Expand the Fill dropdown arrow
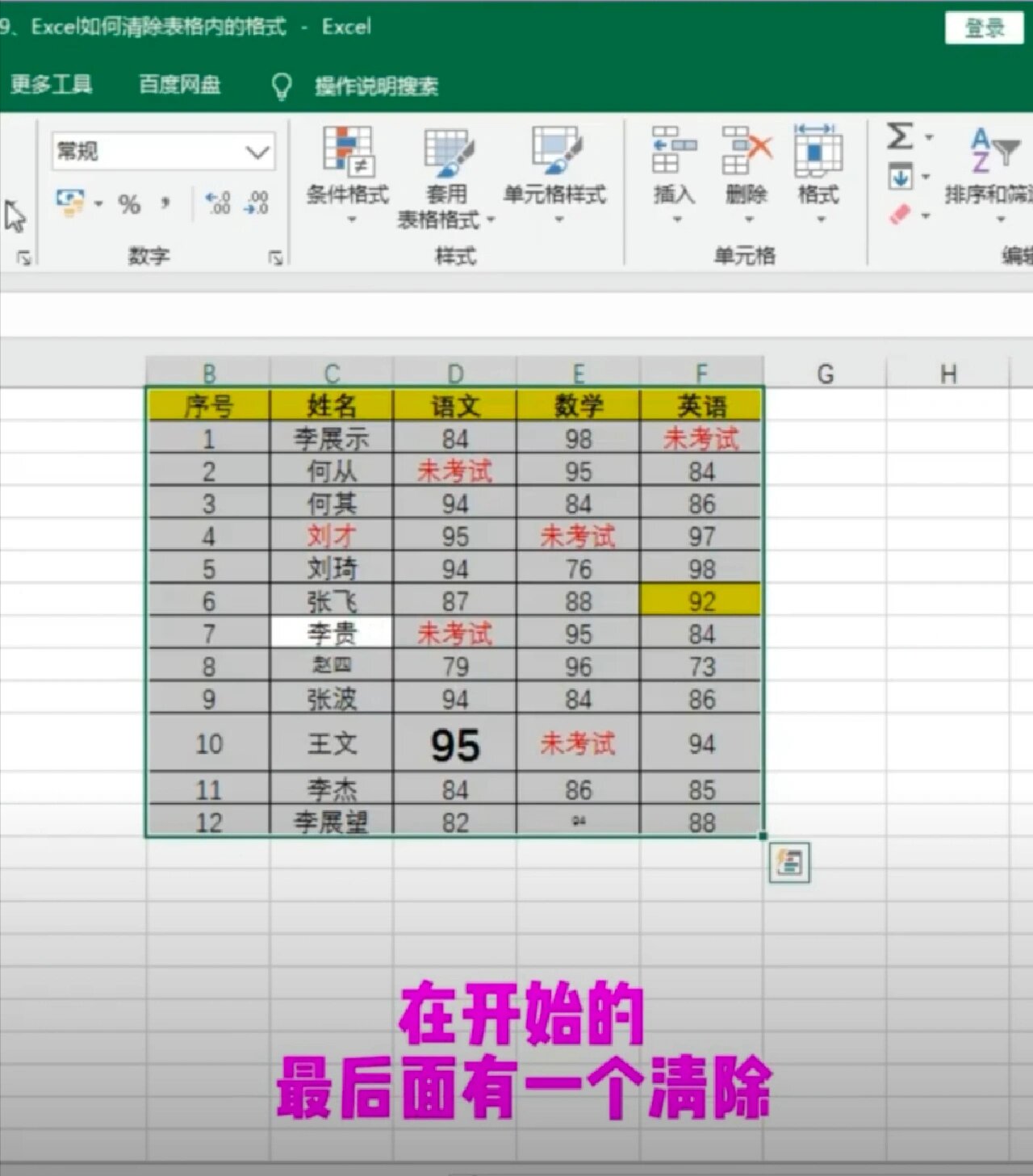Viewport: 1033px width, 1176px height. (926, 177)
